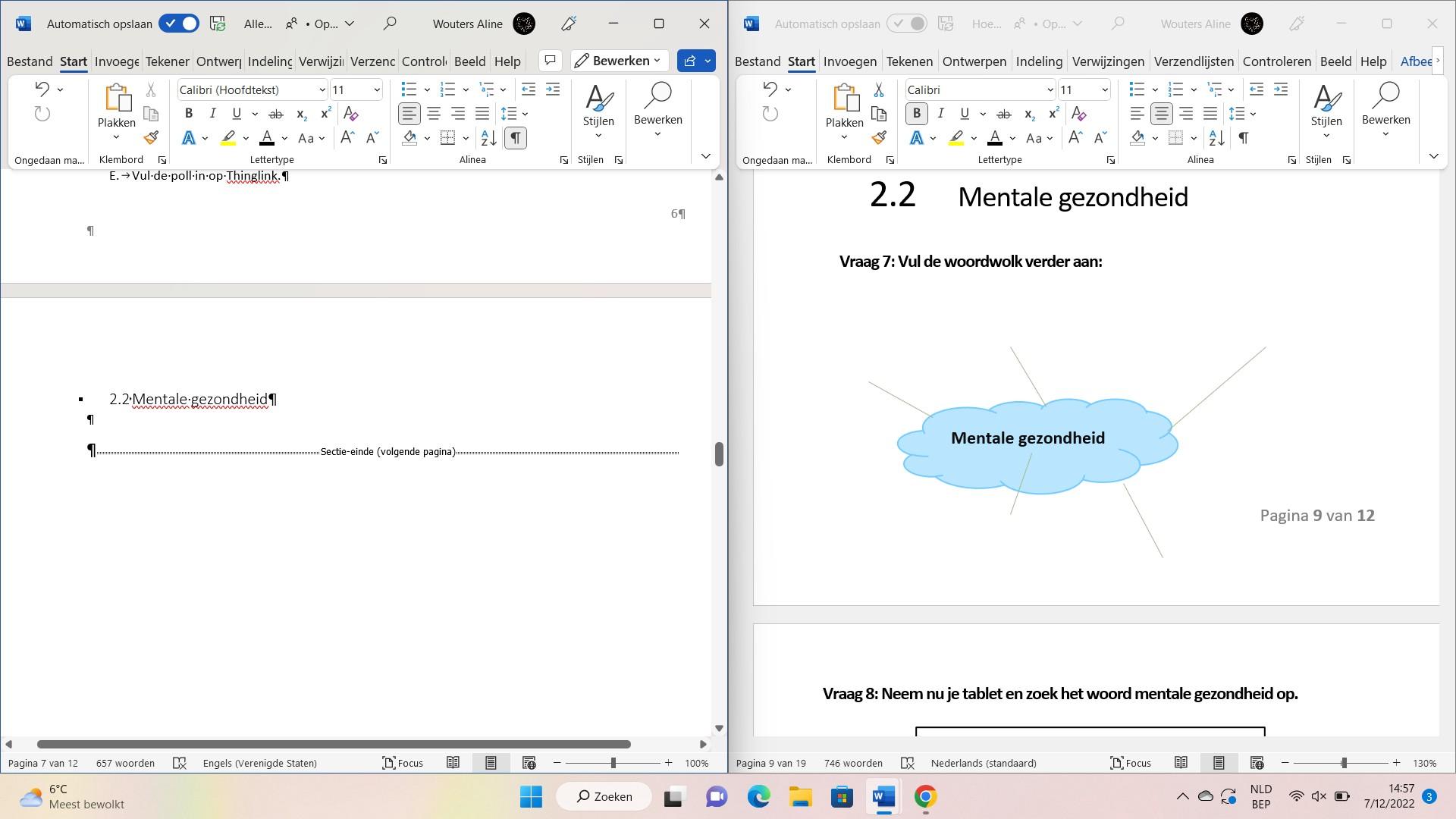Click Superscript icon in right Word ribbon
1456x819 pixels.
tap(1053, 114)
